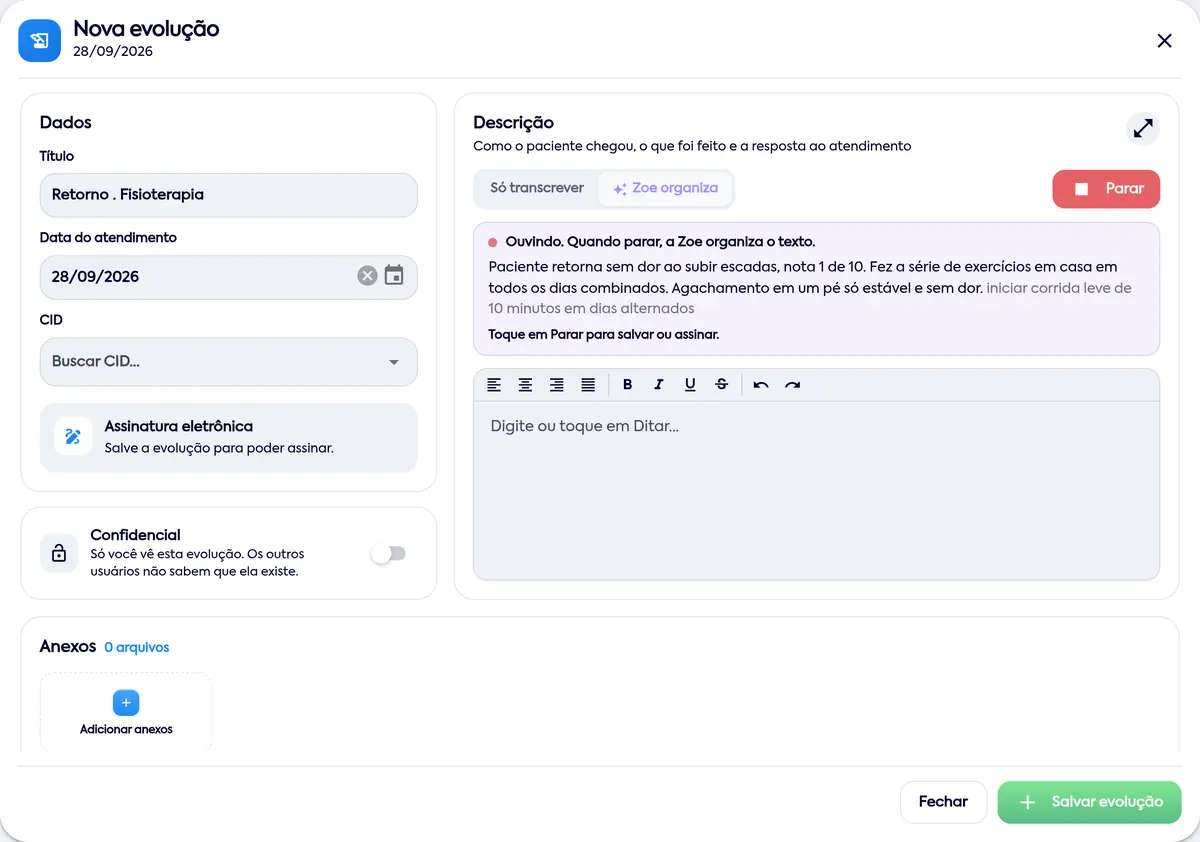This screenshot has width=1200, height=842.
Task: Click the Confidencial lock icon
Action: tap(59, 553)
